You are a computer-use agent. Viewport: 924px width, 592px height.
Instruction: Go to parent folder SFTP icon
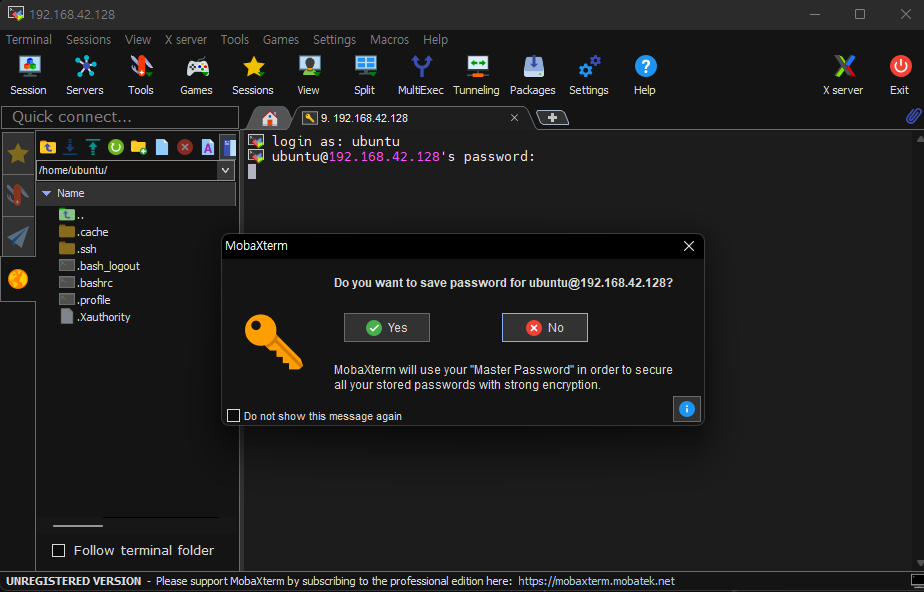(x=48, y=147)
